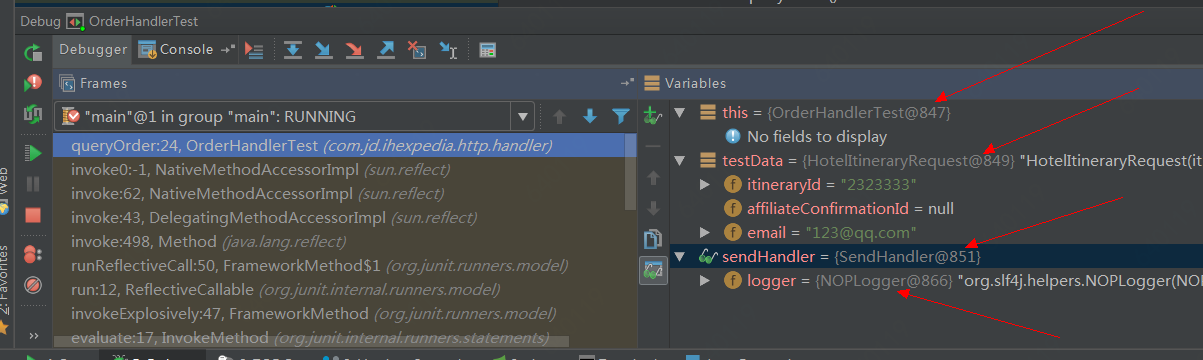
Task: Click Show Execution Point icon
Action: click(x=255, y=50)
